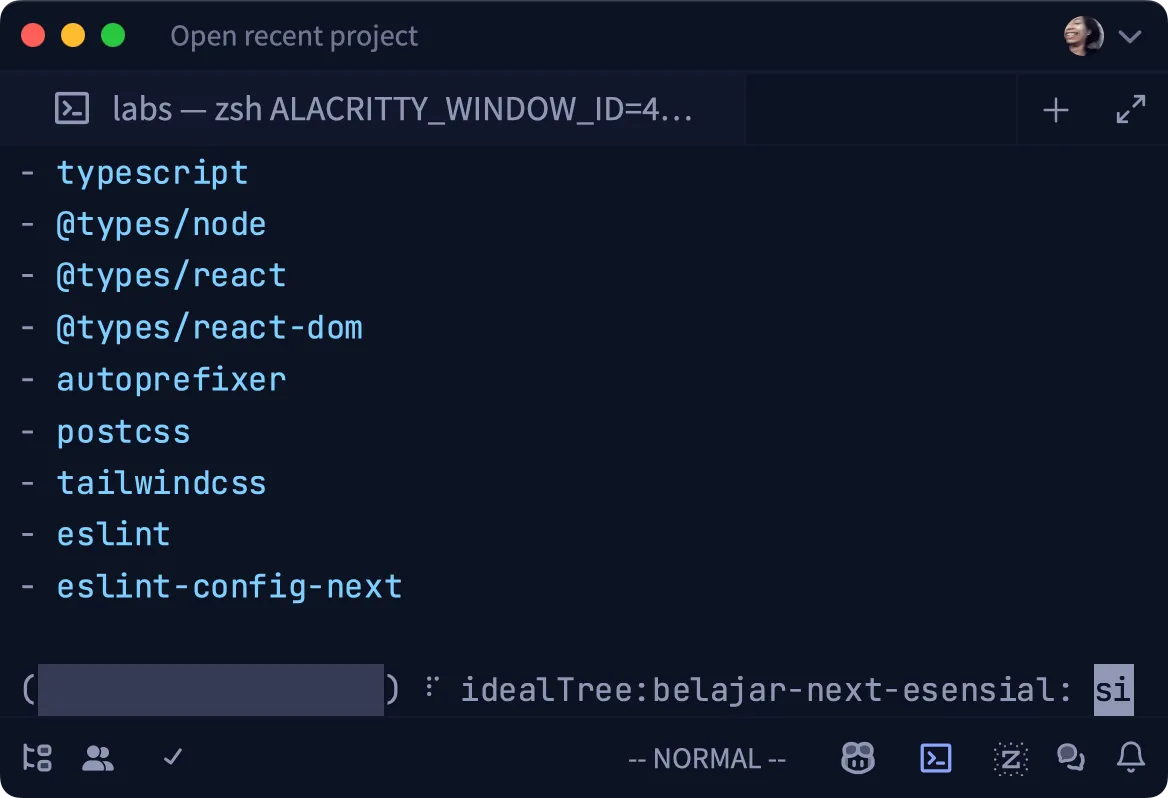The width and height of the screenshot is (1168, 798).
Task: Open the collaboration panel icon
Action: pos(98,758)
